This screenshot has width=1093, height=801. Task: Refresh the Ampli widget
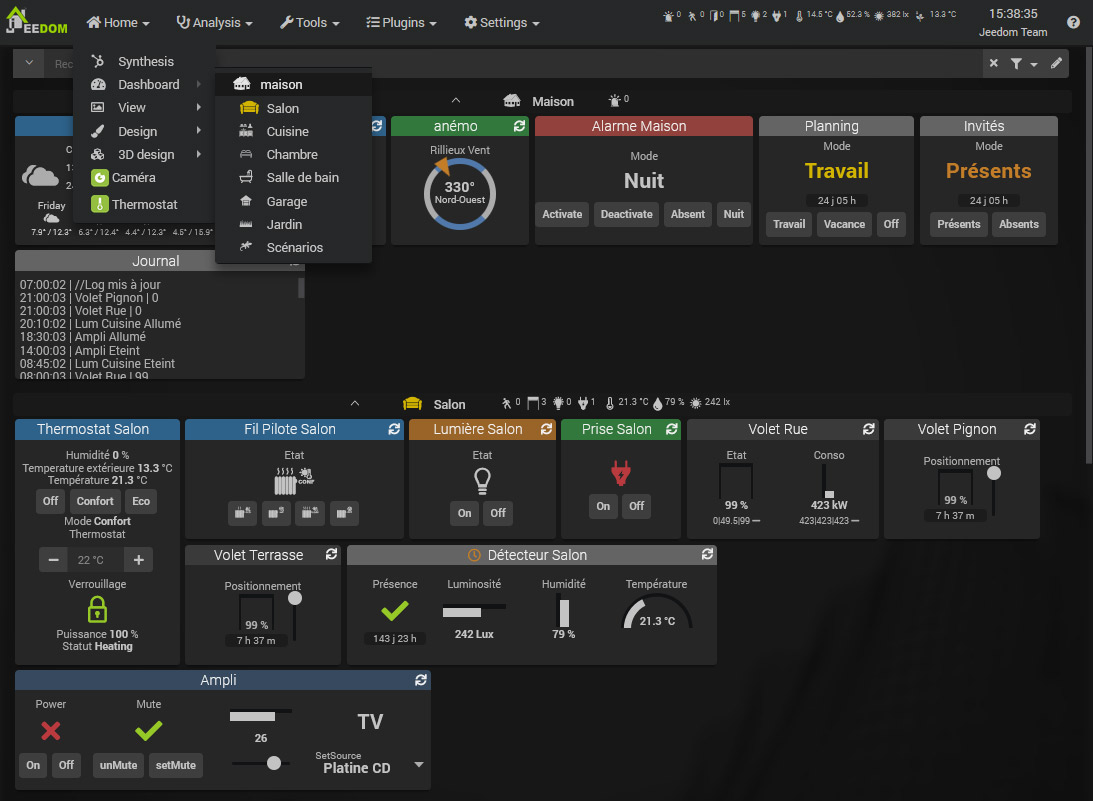pos(420,680)
